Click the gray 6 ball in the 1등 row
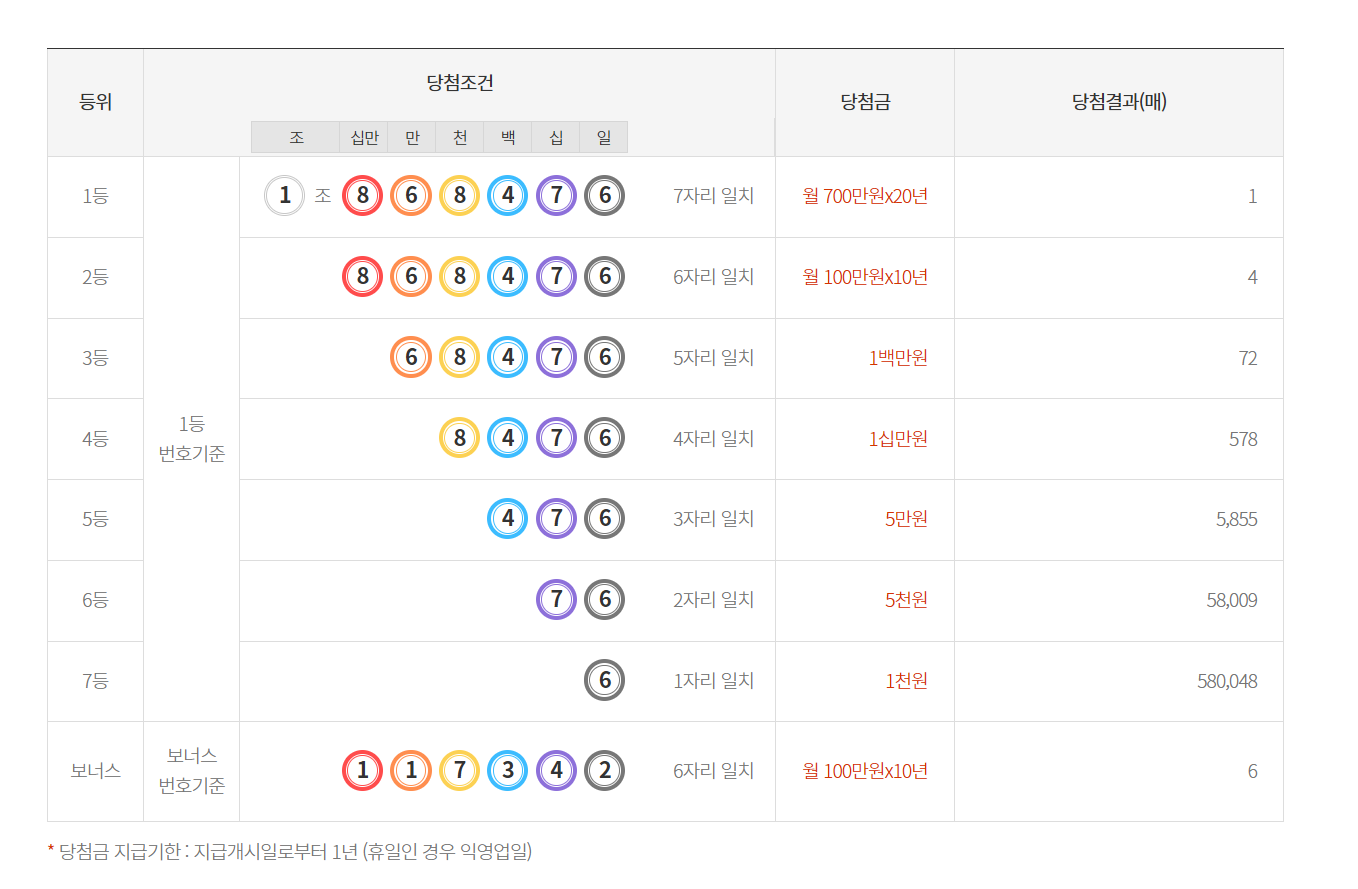 605,196
